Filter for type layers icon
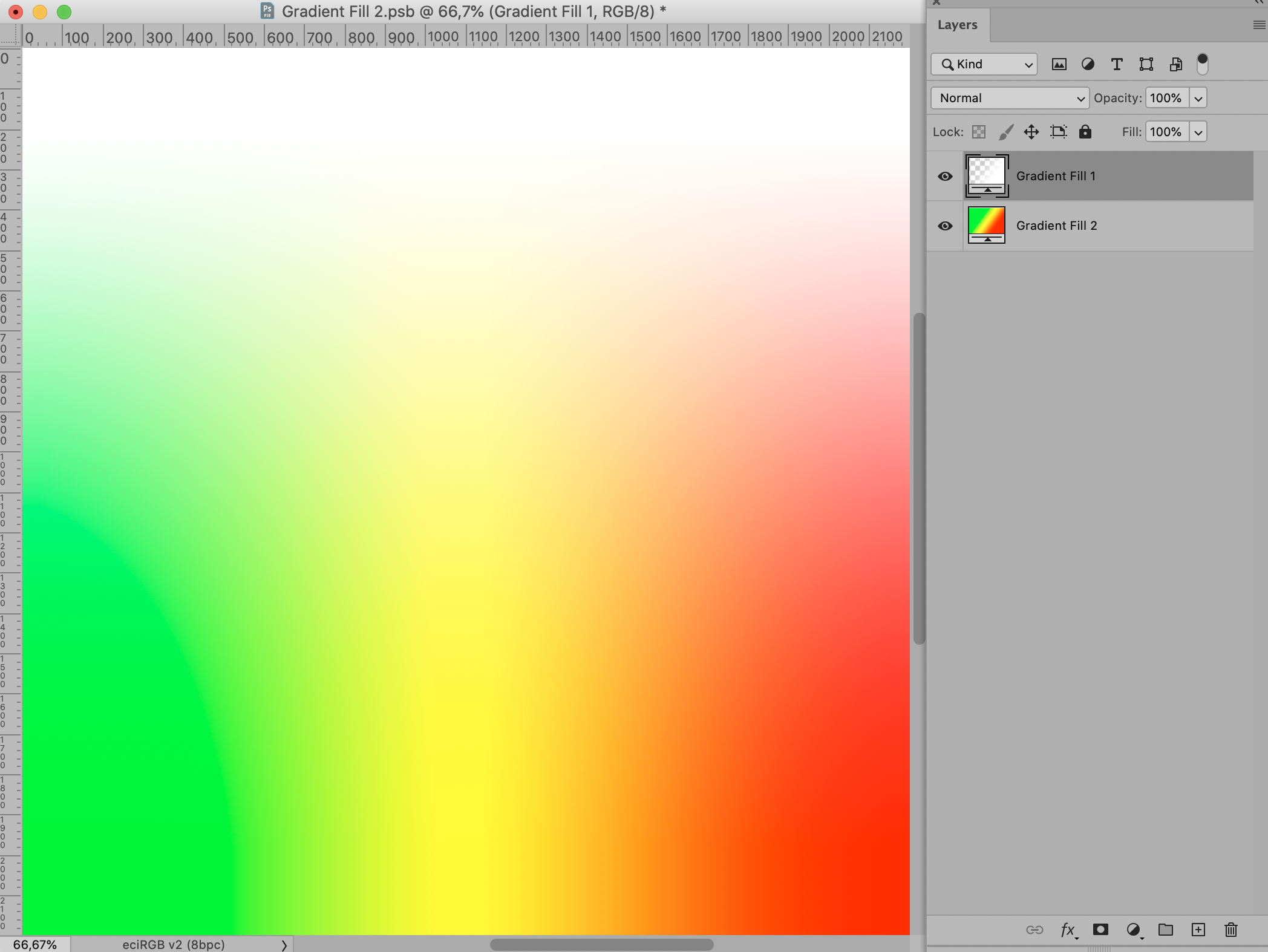 click(x=1117, y=65)
